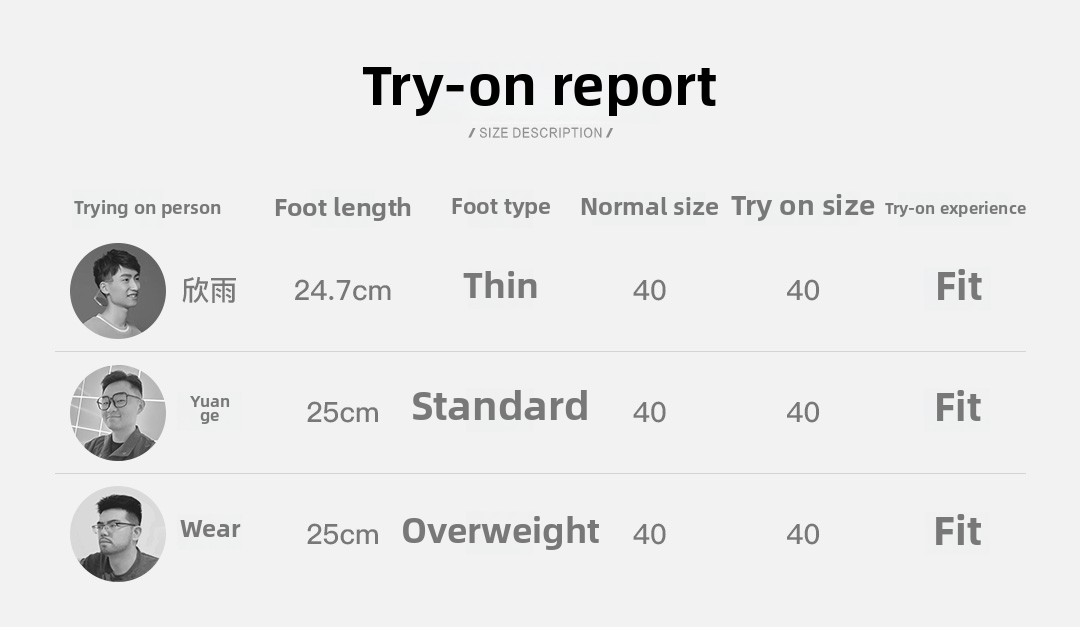This screenshot has width=1080, height=642.
Task: Select the "Standard" foot type
Action: click(x=500, y=407)
